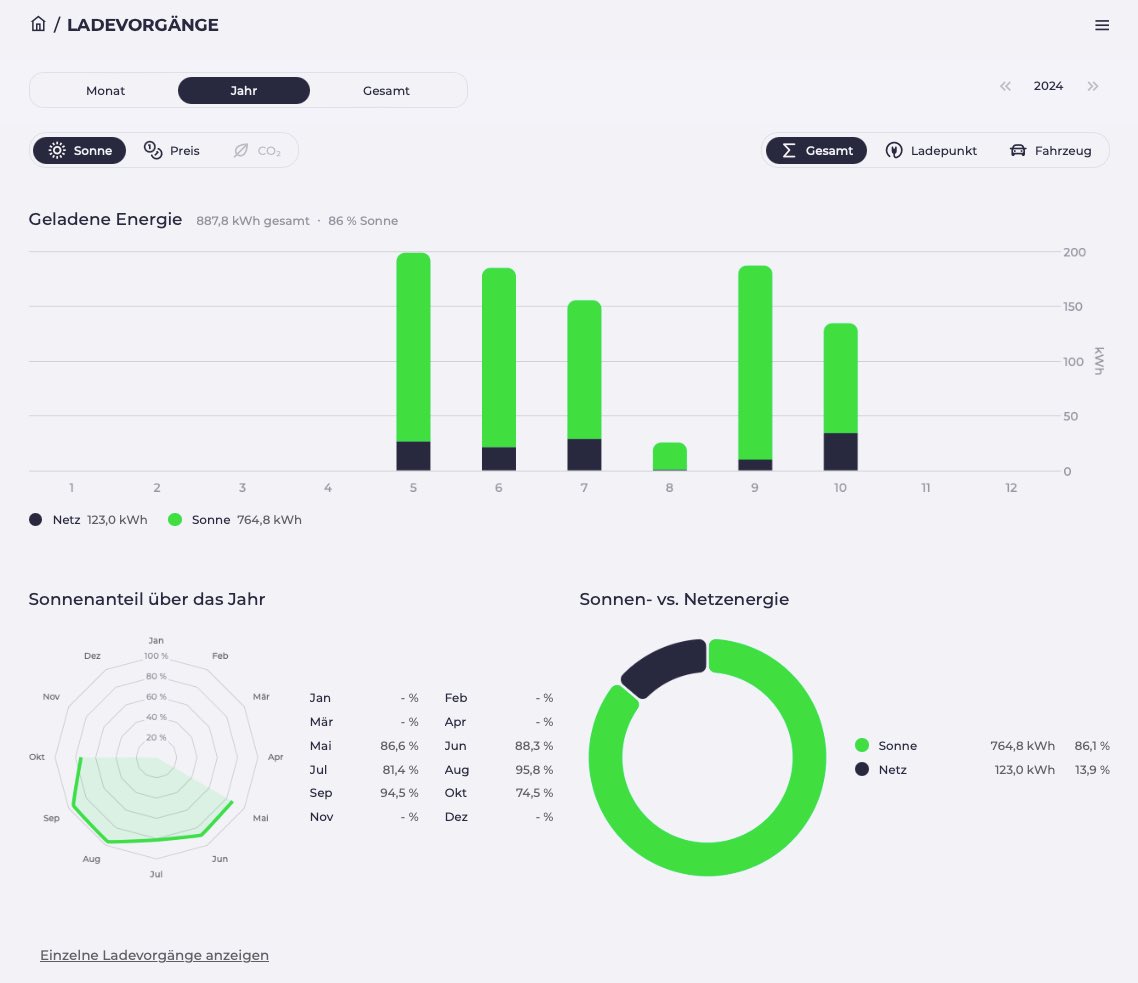Click the 123,0 kWh Netz donut legend value
The width and height of the screenshot is (1138, 983).
[x=1025, y=770]
